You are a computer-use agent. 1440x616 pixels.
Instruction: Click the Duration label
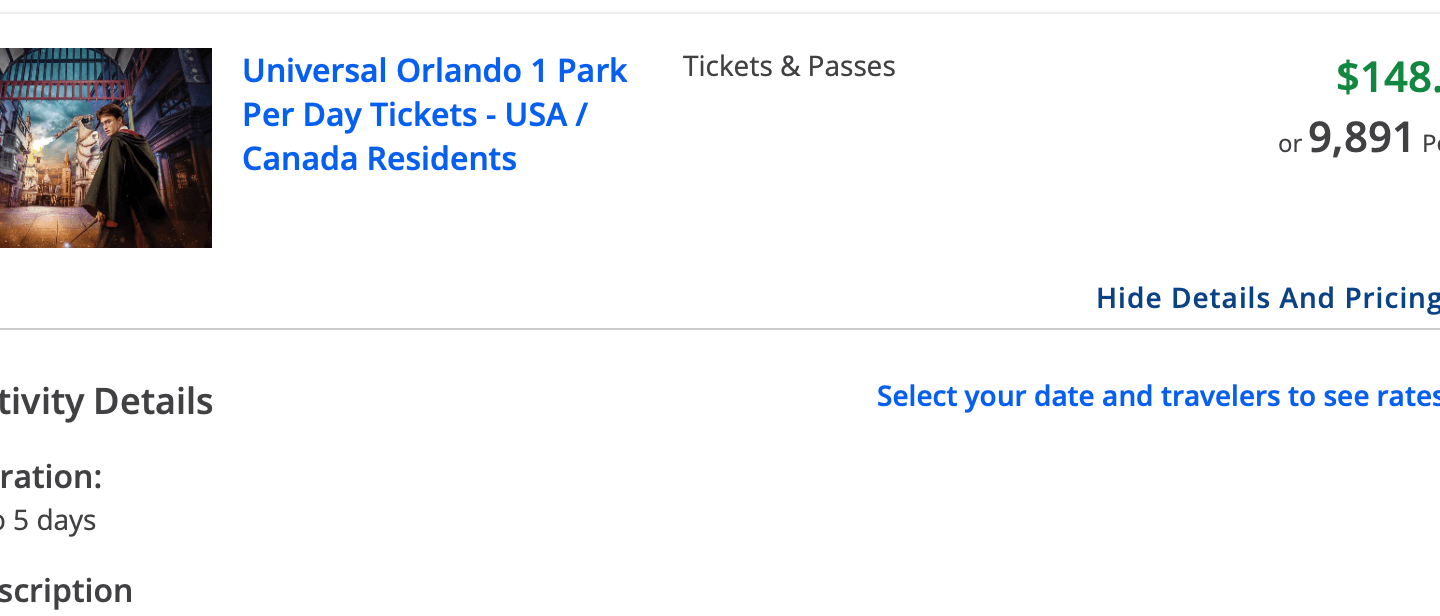(50, 476)
